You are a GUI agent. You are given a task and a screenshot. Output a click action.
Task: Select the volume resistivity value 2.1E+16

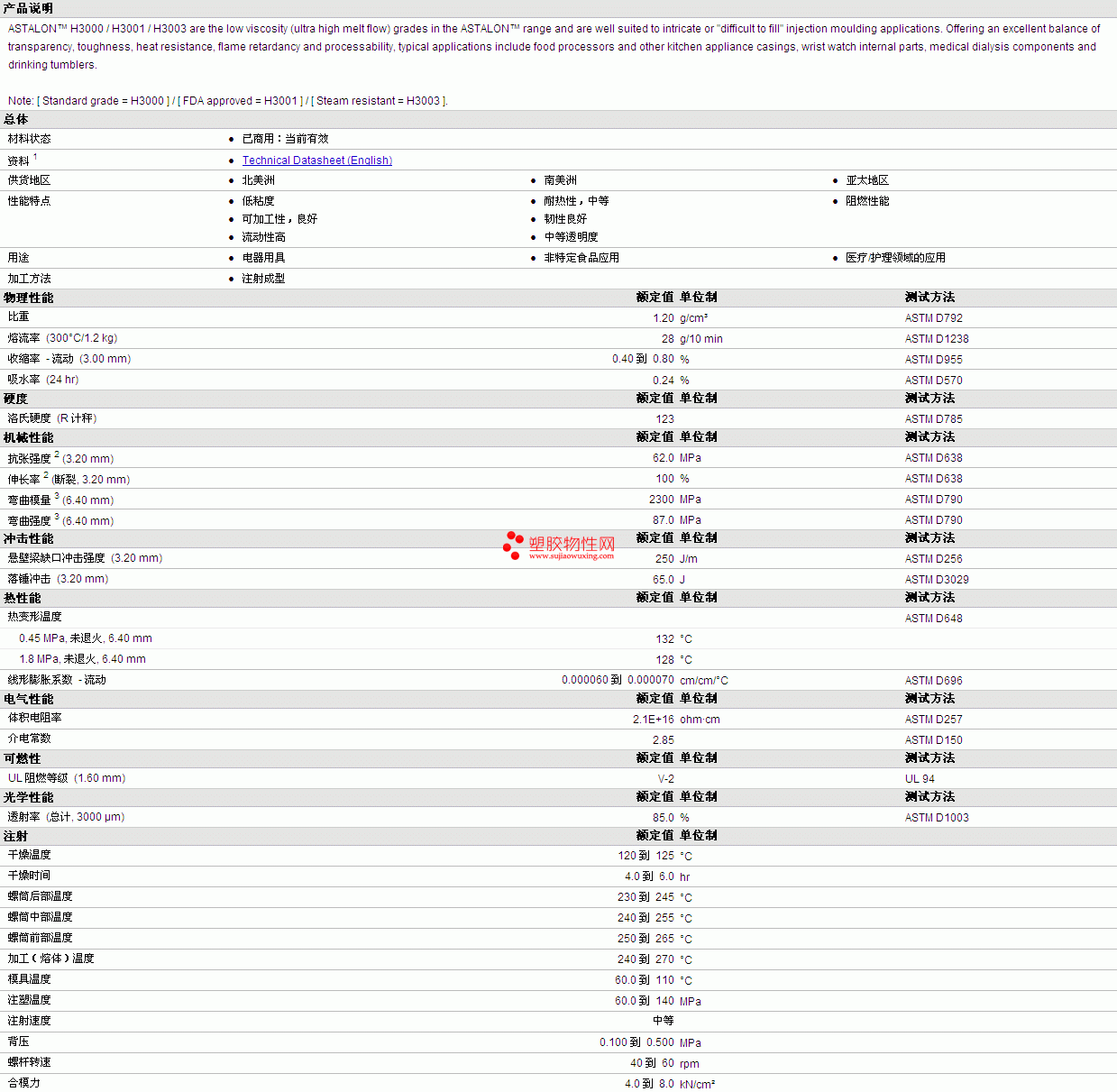(x=654, y=720)
